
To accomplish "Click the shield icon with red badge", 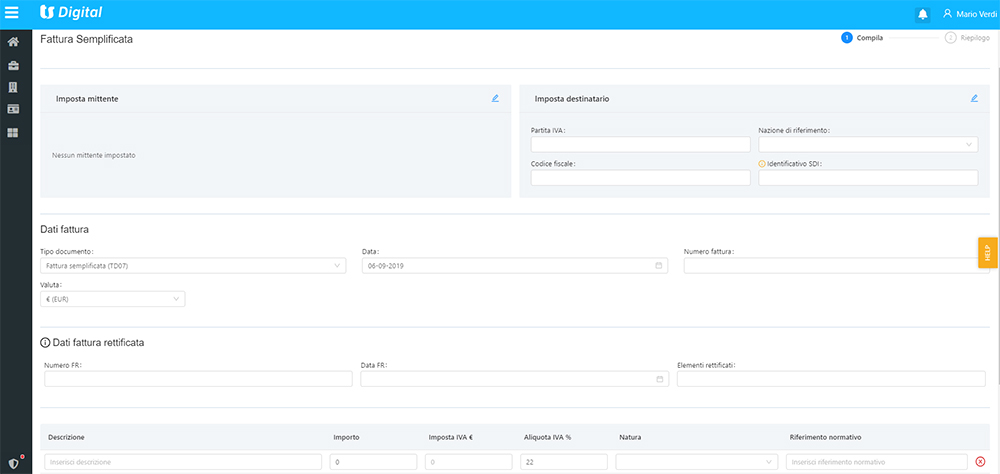I will 14,463.
